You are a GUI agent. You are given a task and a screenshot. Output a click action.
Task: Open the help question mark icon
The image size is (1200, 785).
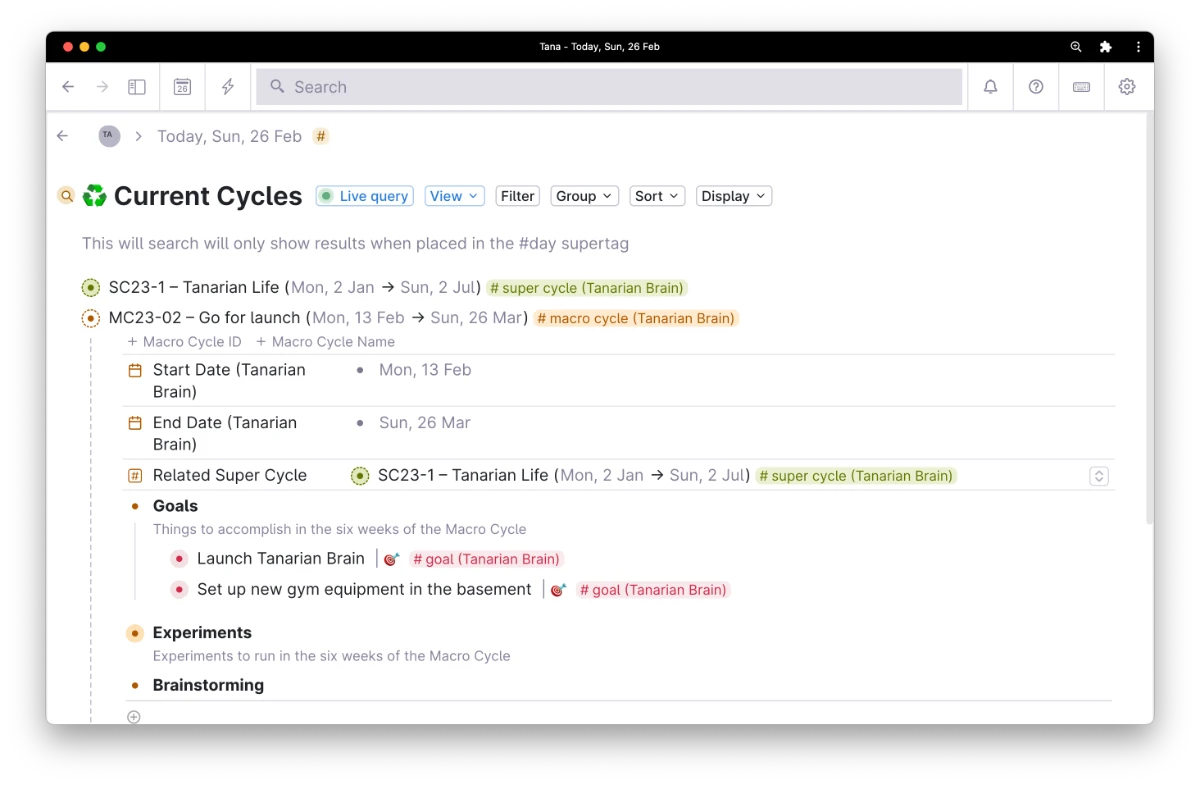pyautogui.click(x=1036, y=87)
